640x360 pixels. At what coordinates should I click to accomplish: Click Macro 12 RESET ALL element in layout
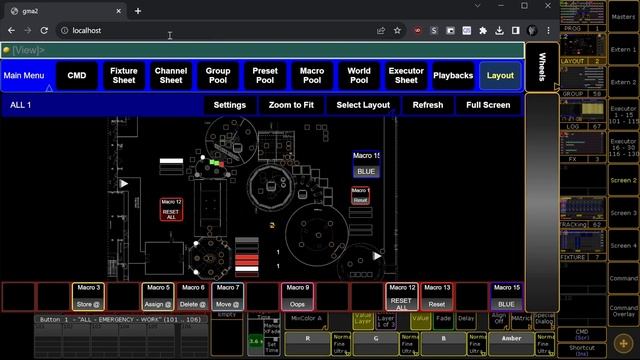[171, 210]
